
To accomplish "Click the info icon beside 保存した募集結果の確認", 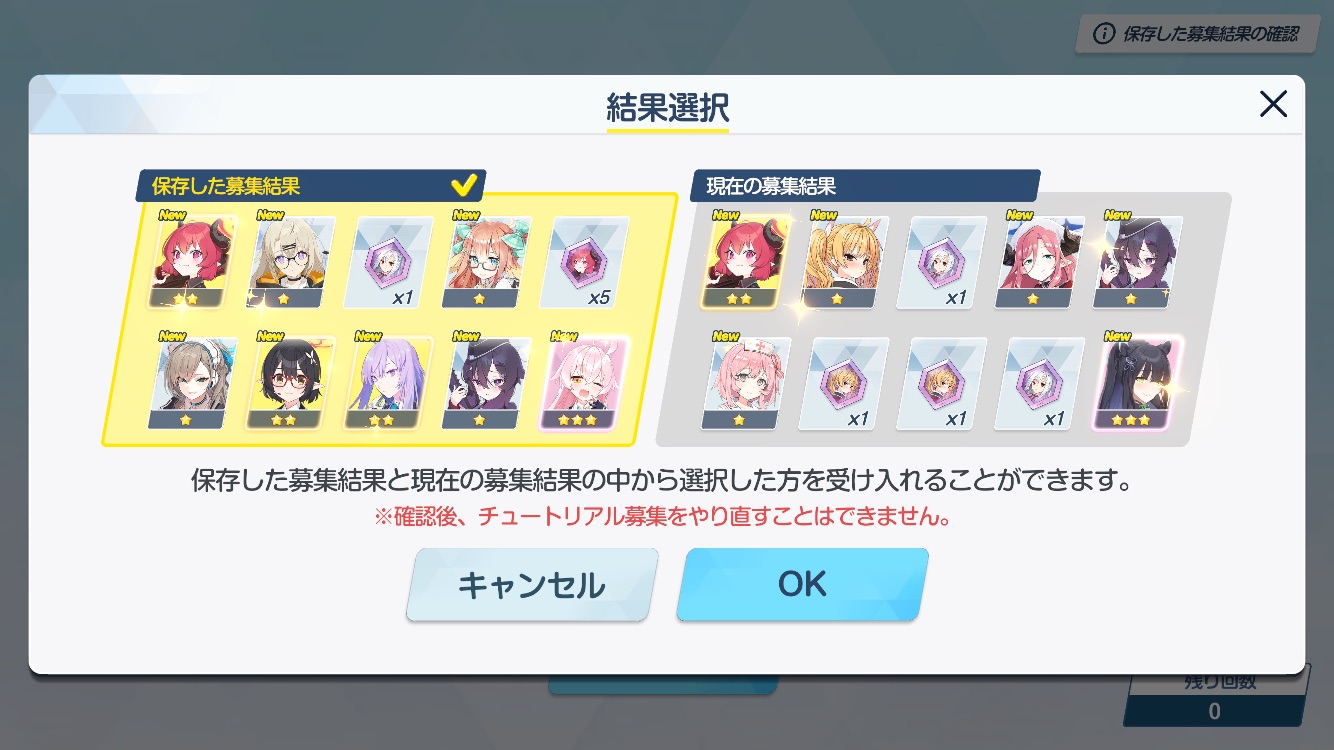I will (1104, 34).
